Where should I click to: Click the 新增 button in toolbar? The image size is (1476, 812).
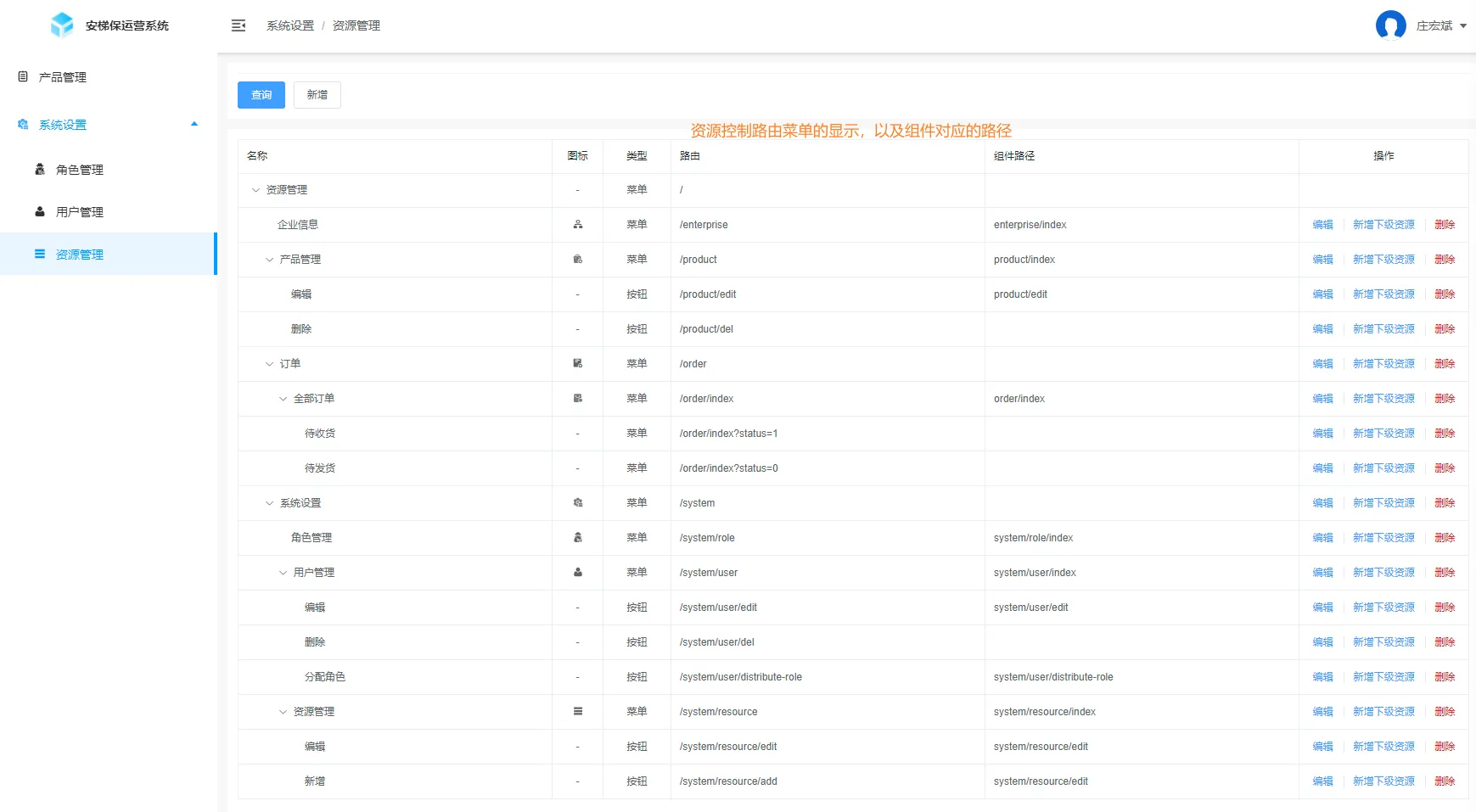(x=317, y=95)
